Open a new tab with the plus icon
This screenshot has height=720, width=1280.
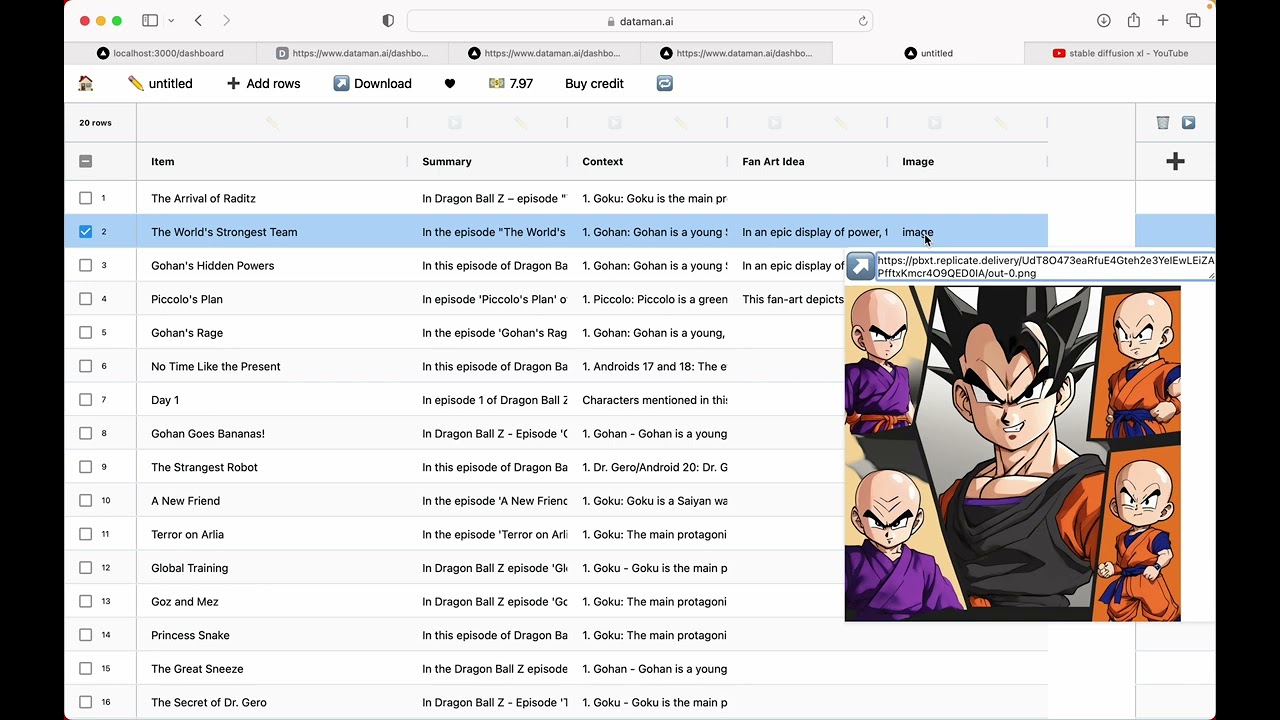click(1163, 20)
